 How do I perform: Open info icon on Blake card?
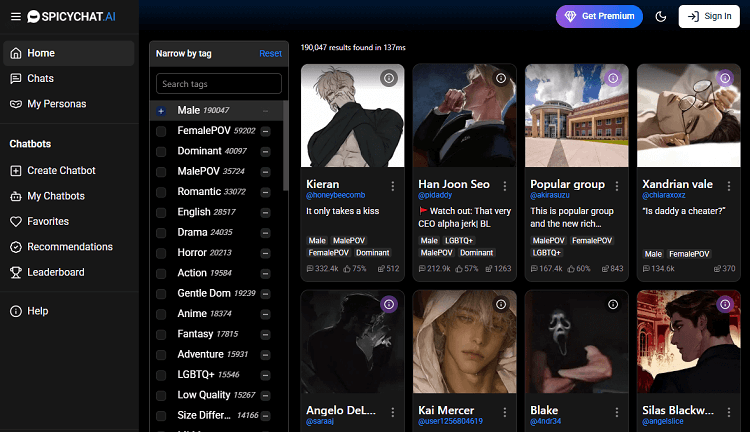pos(613,304)
